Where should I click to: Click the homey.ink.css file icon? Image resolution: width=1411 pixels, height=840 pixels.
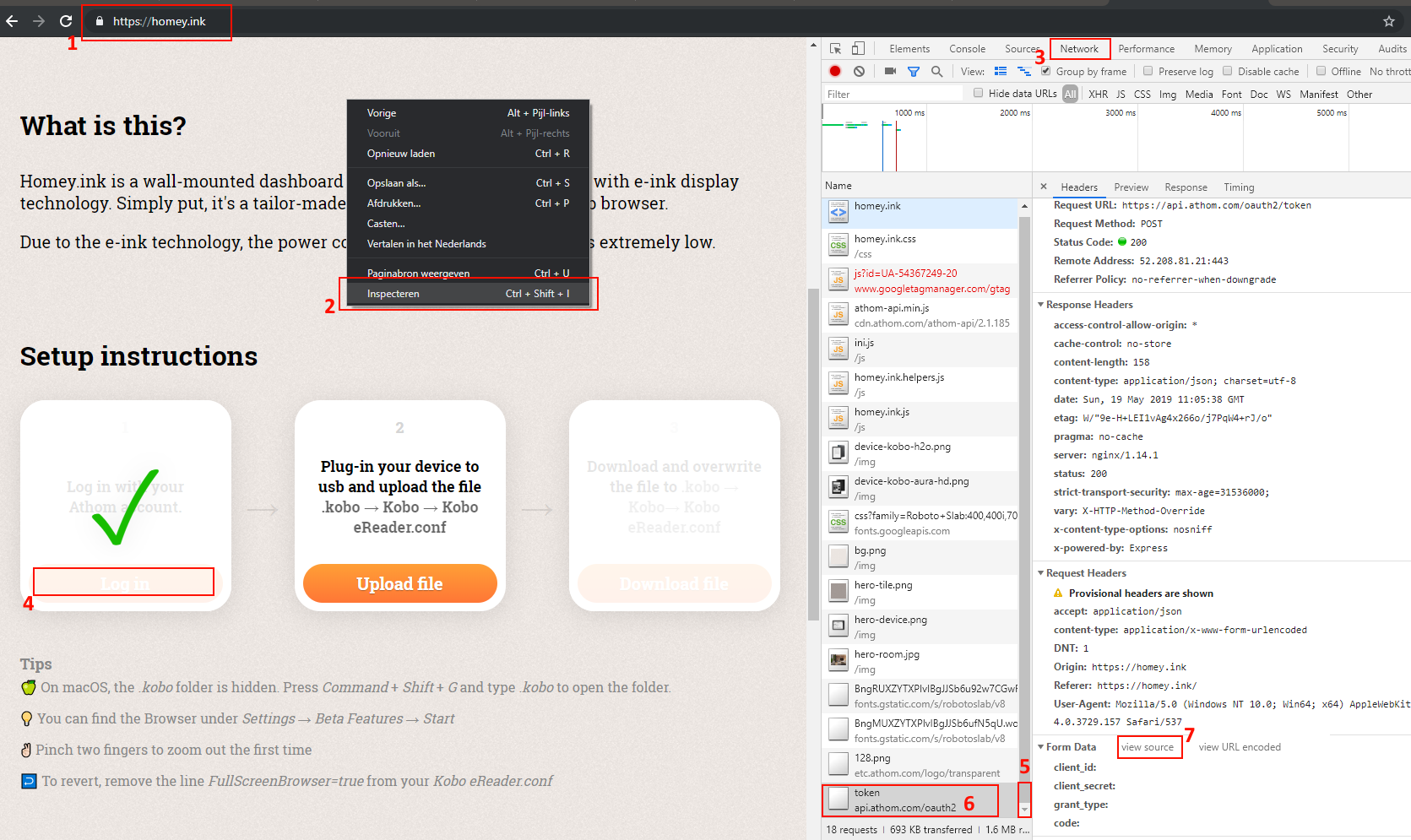838,246
